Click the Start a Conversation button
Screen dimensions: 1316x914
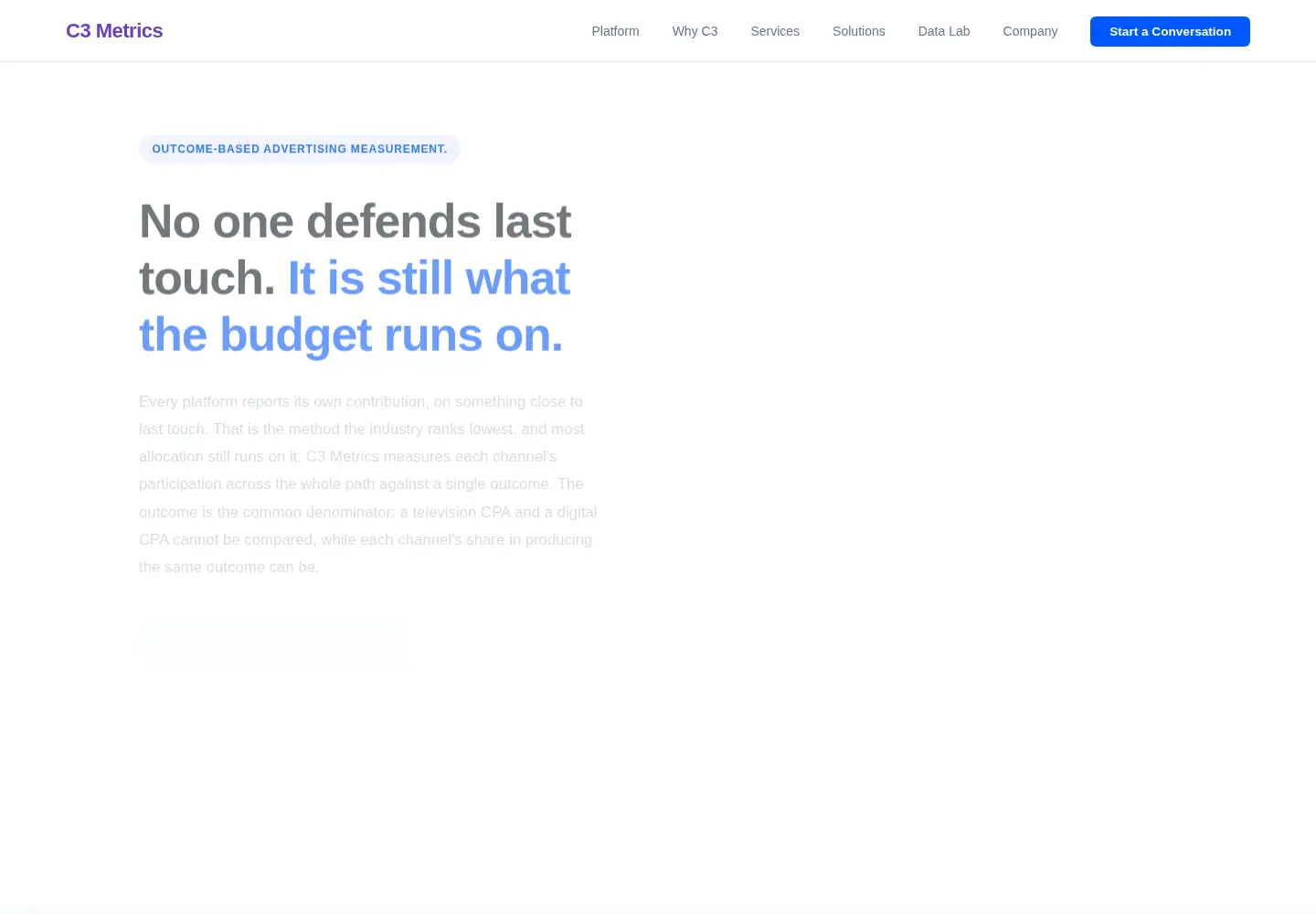[1170, 31]
